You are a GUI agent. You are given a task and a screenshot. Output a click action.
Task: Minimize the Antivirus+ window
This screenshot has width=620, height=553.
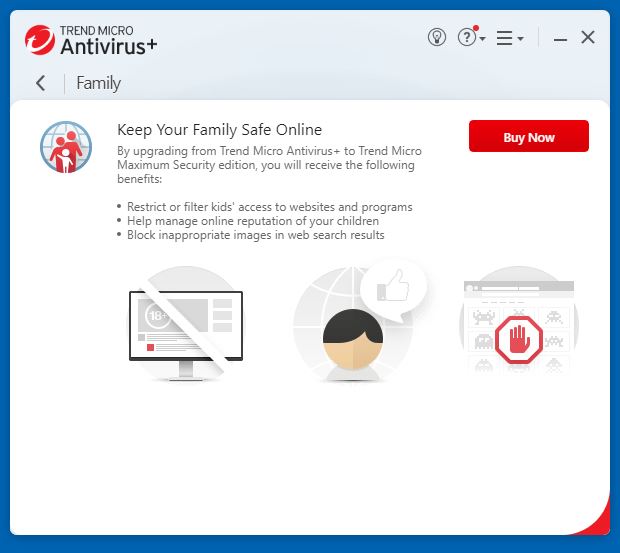coord(560,39)
